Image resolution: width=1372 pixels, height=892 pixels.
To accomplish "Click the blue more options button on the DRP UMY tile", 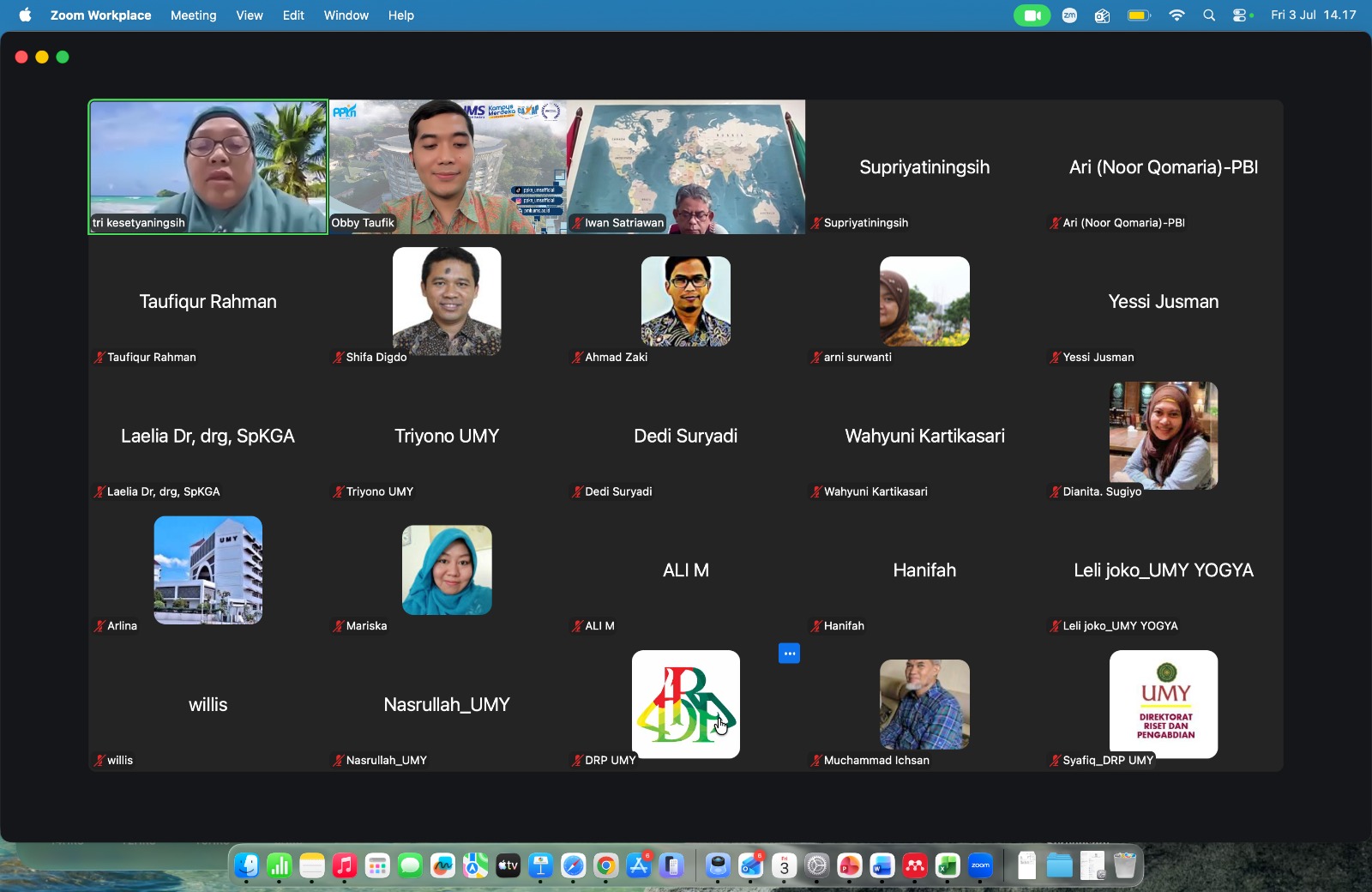I will (x=789, y=654).
